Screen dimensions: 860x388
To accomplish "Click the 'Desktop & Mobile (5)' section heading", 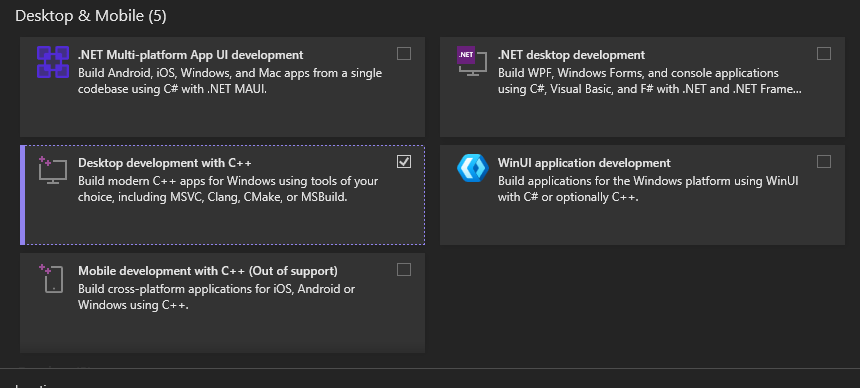I will click(x=90, y=16).
